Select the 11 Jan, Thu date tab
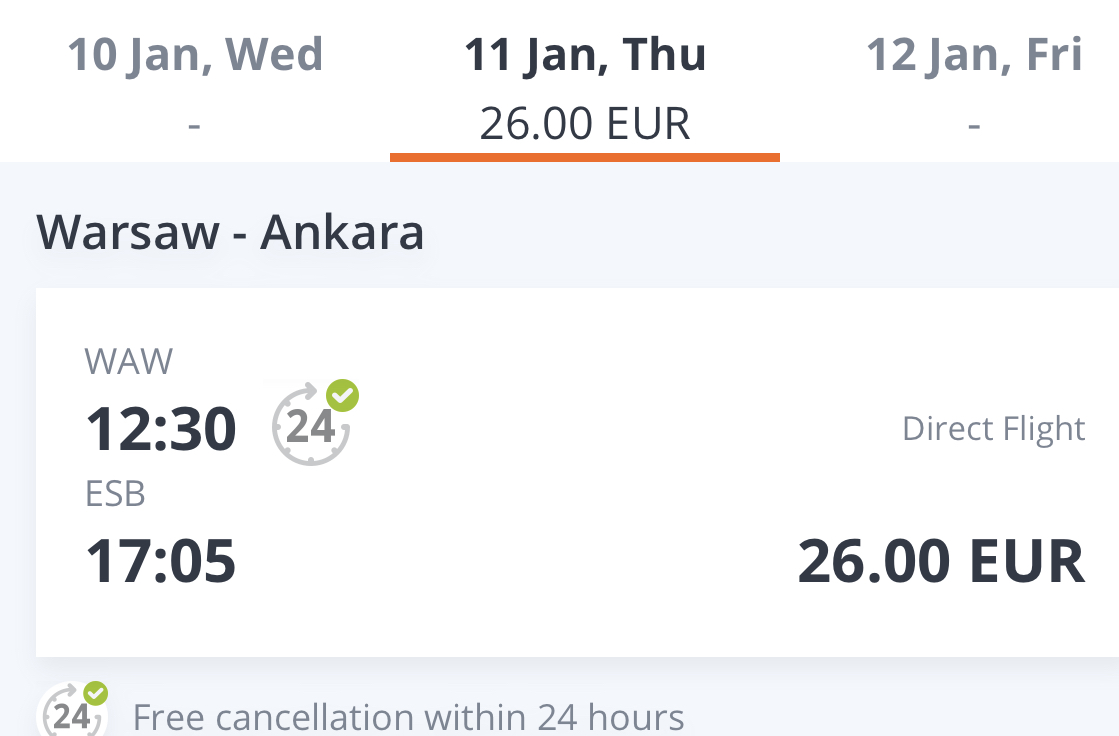Viewport: 1119px width, 736px height. click(x=584, y=80)
